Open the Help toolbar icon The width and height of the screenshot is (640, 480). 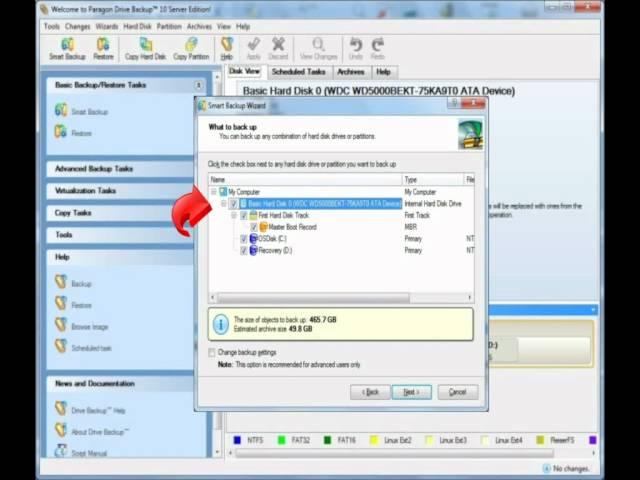(227, 49)
